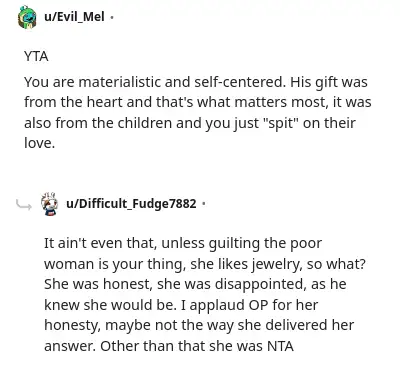The width and height of the screenshot is (400, 381).
Task: Open the Evil_Mel user avatar
Action: click(x=27, y=18)
